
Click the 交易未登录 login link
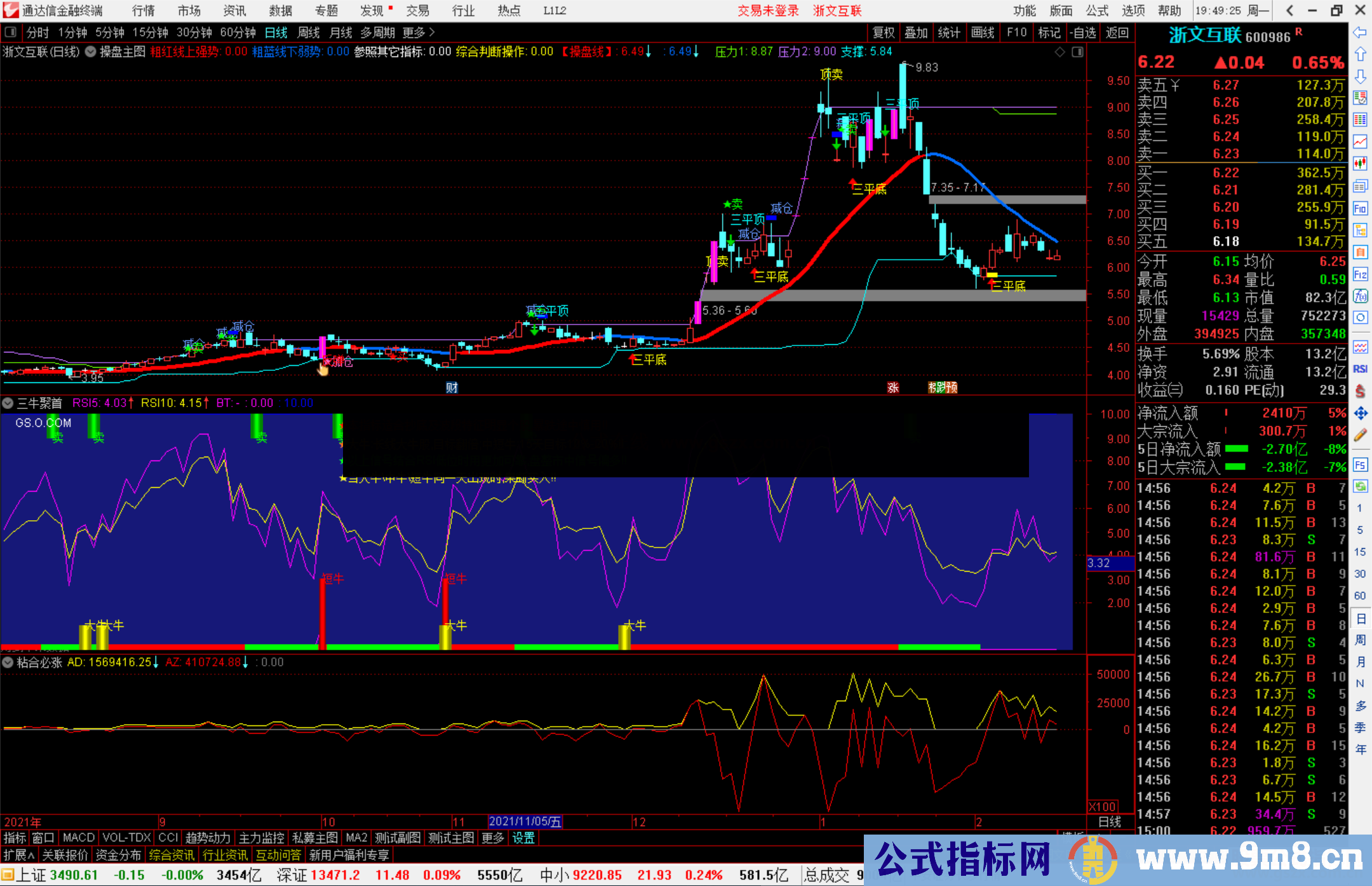[768, 11]
